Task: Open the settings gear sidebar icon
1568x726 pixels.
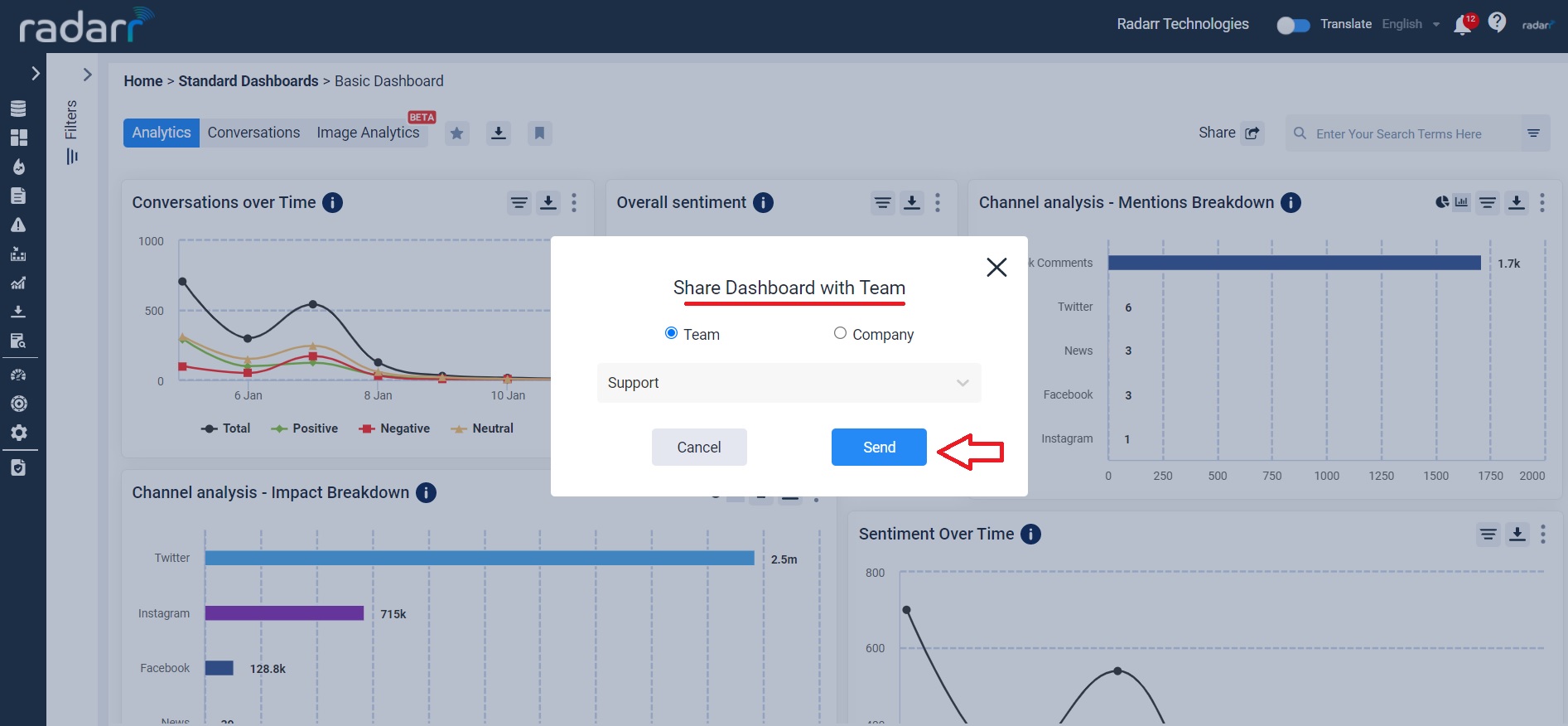Action: pyautogui.click(x=18, y=433)
